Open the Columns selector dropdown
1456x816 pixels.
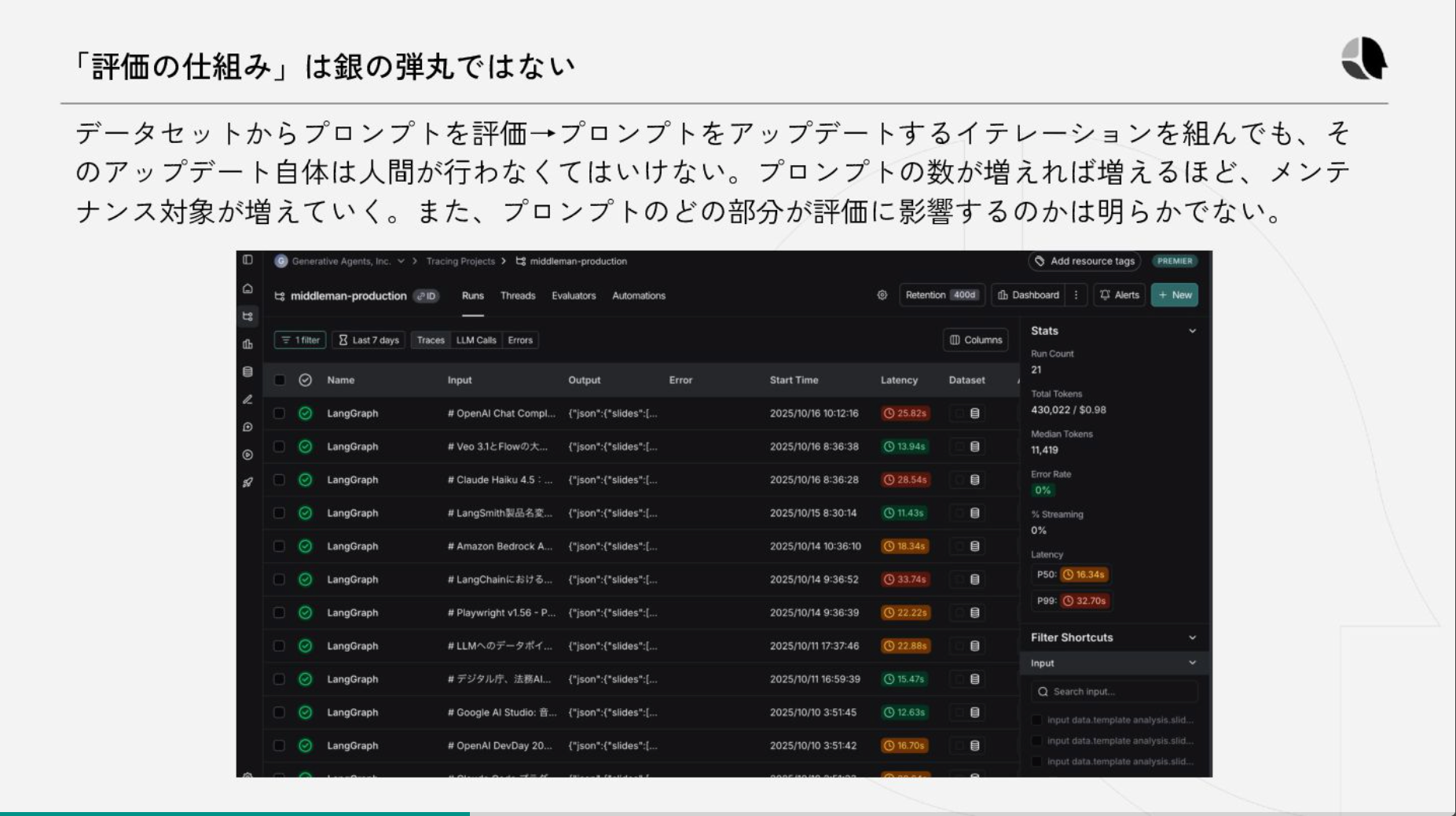[x=976, y=340]
